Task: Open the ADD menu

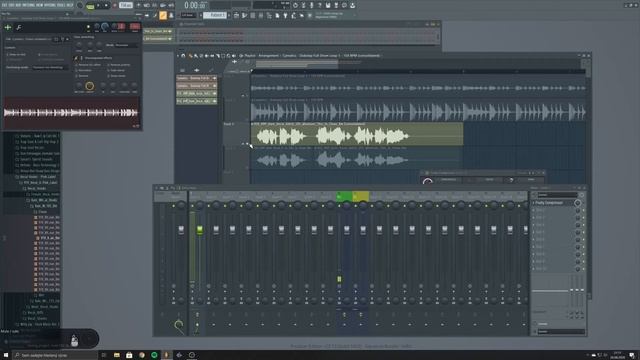Action: [x=18, y=5]
